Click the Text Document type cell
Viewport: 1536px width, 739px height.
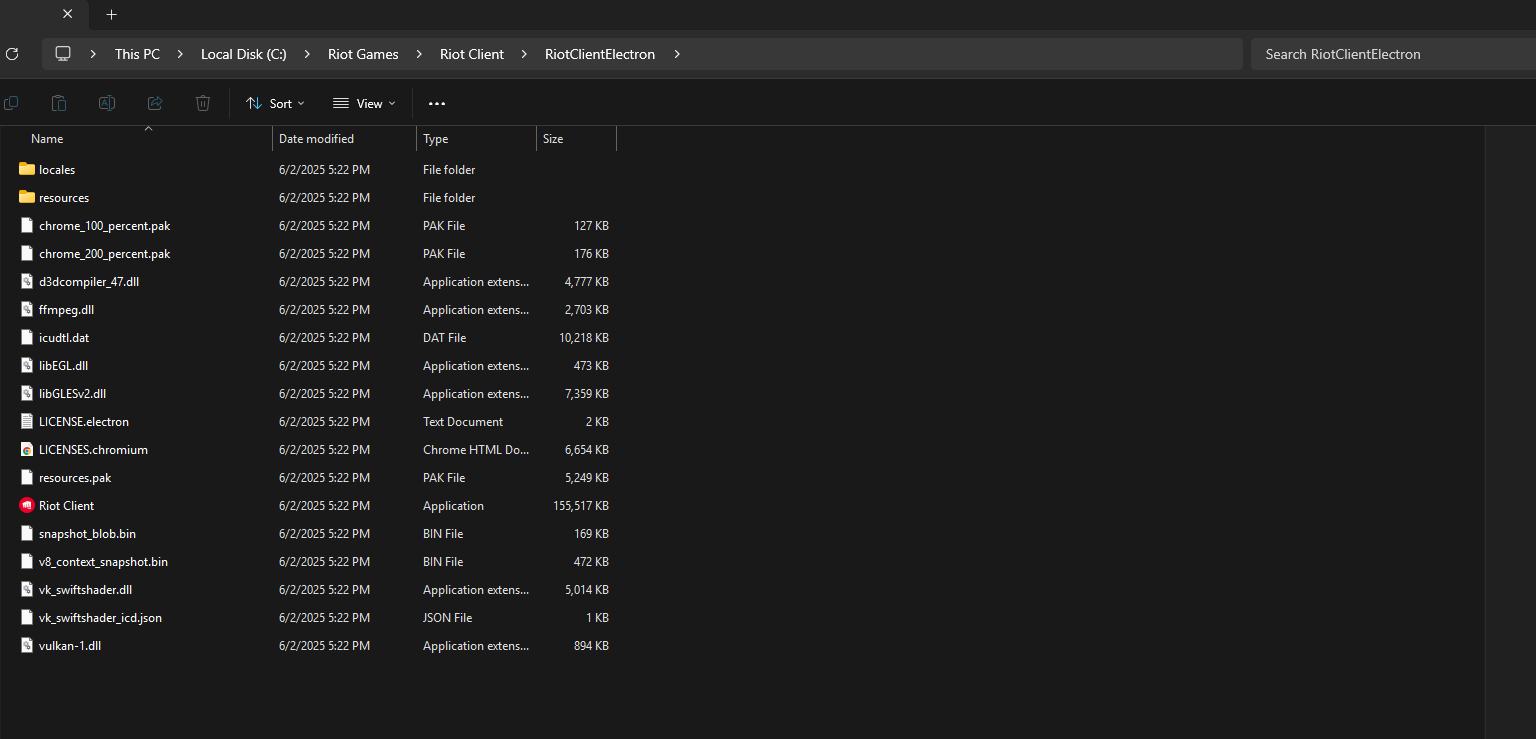pyautogui.click(x=463, y=421)
